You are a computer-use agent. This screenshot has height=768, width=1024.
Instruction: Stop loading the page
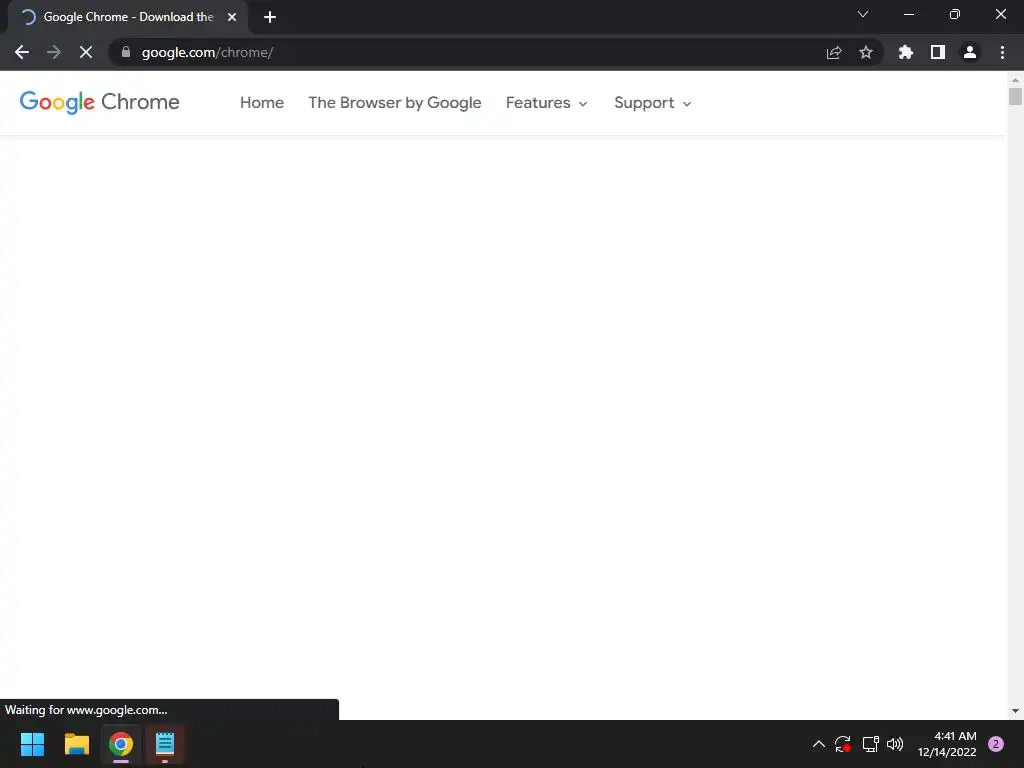pyautogui.click(x=86, y=52)
